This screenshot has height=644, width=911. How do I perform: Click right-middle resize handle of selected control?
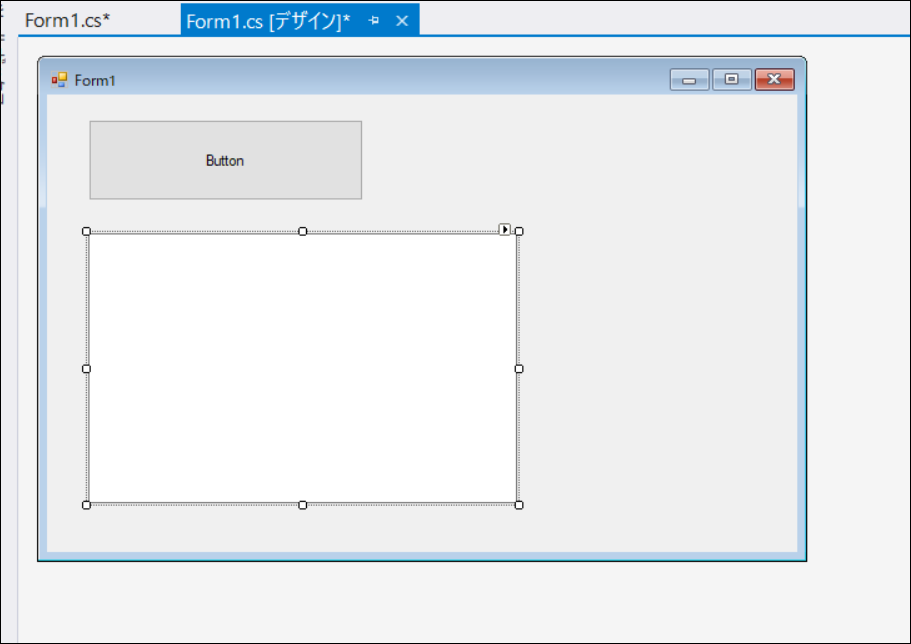[519, 368]
